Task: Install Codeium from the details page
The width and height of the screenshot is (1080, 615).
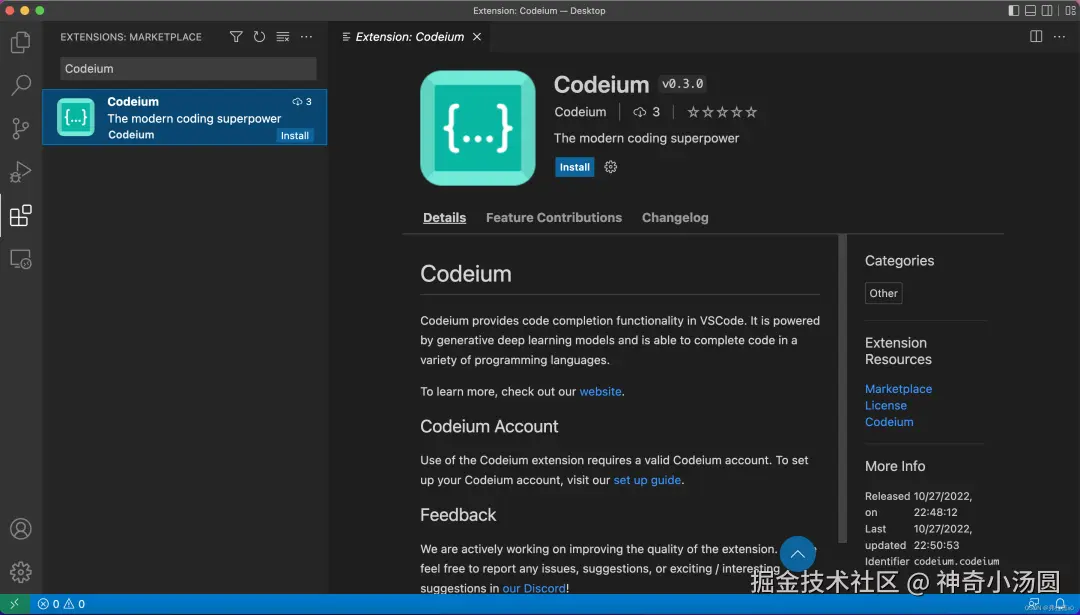Action: [x=574, y=167]
